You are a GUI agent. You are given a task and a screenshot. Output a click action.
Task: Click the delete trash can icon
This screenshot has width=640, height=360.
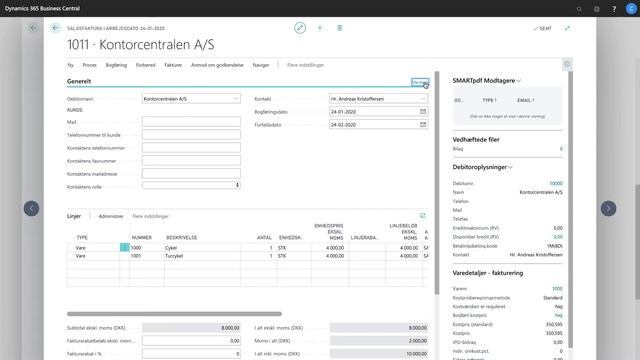340,28
